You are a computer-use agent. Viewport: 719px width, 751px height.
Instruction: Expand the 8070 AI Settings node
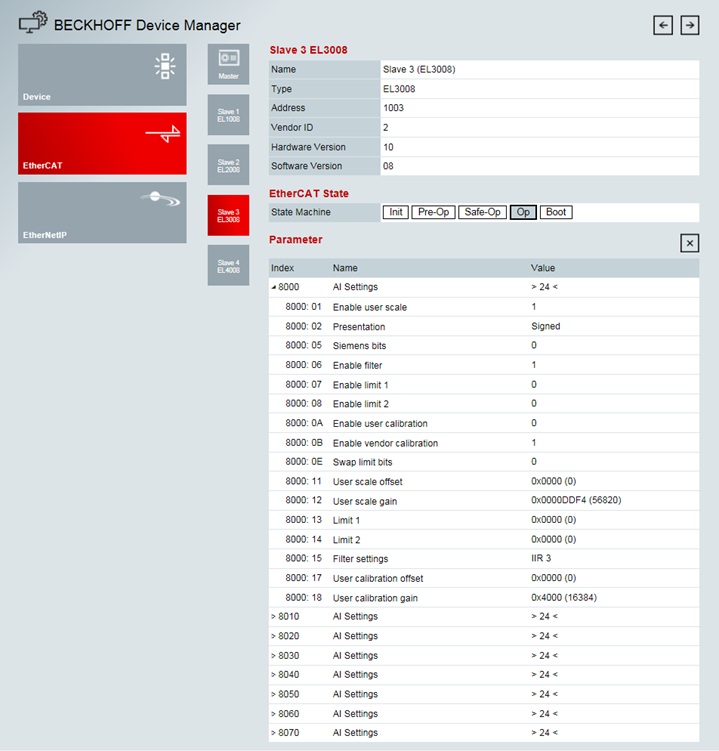[x=274, y=733]
